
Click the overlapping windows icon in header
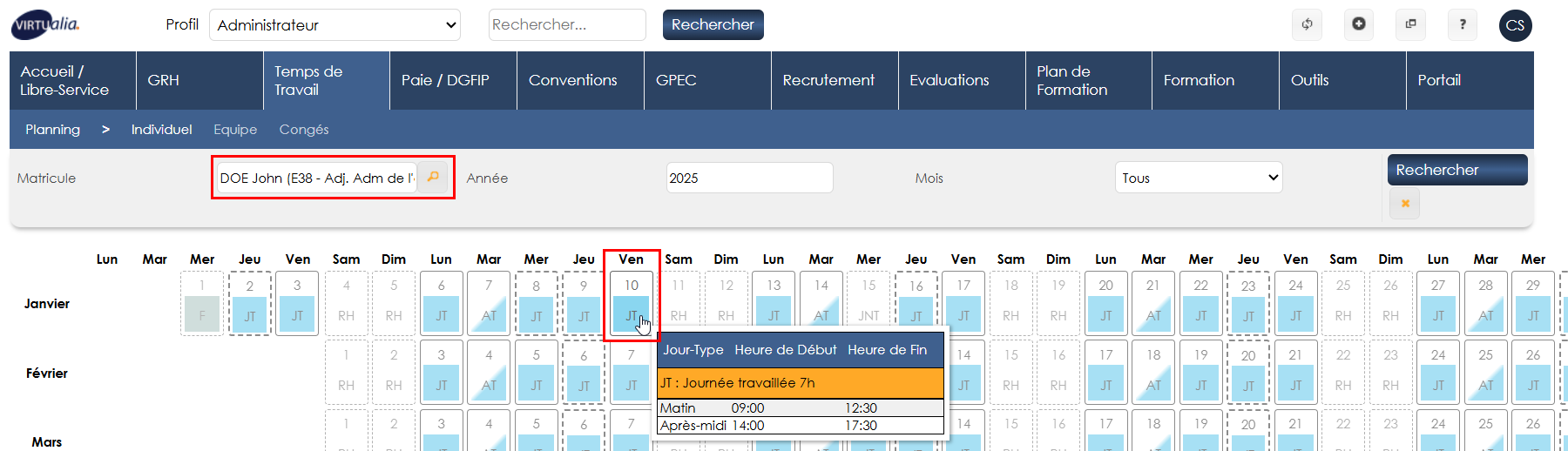click(x=1410, y=24)
